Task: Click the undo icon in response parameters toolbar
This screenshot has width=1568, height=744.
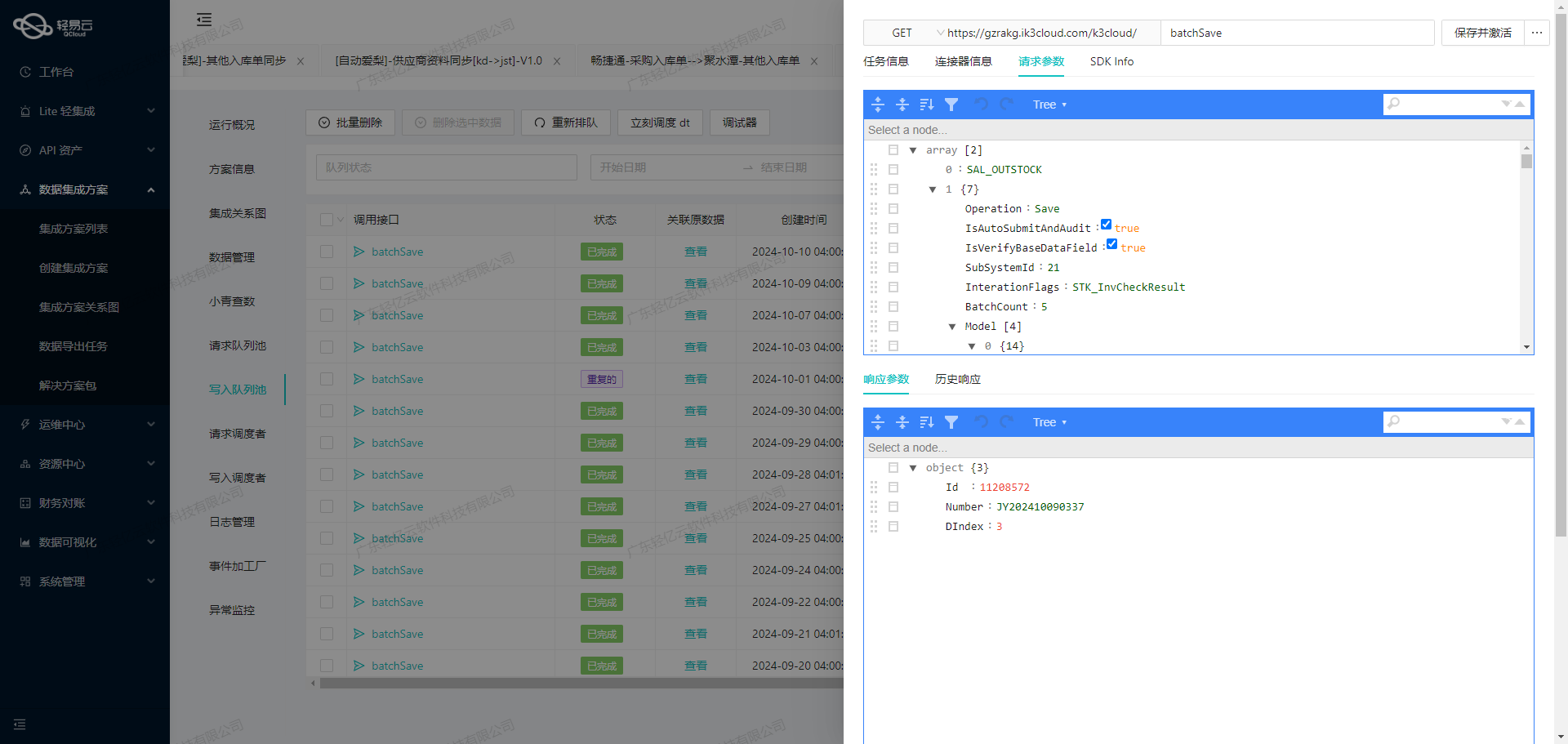Action: [982, 422]
